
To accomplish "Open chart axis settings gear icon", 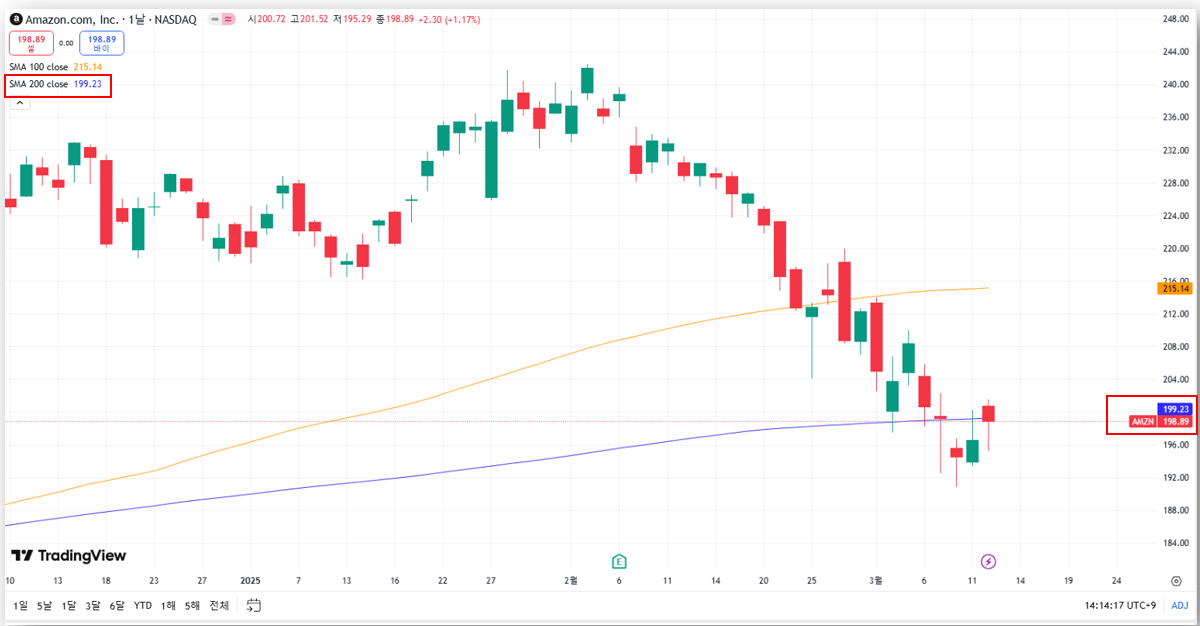I will click(x=1176, y=580).
